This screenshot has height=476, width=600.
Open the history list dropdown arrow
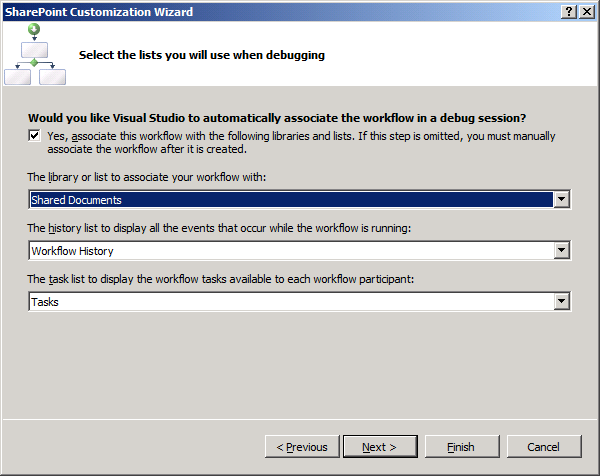point(562,250)
